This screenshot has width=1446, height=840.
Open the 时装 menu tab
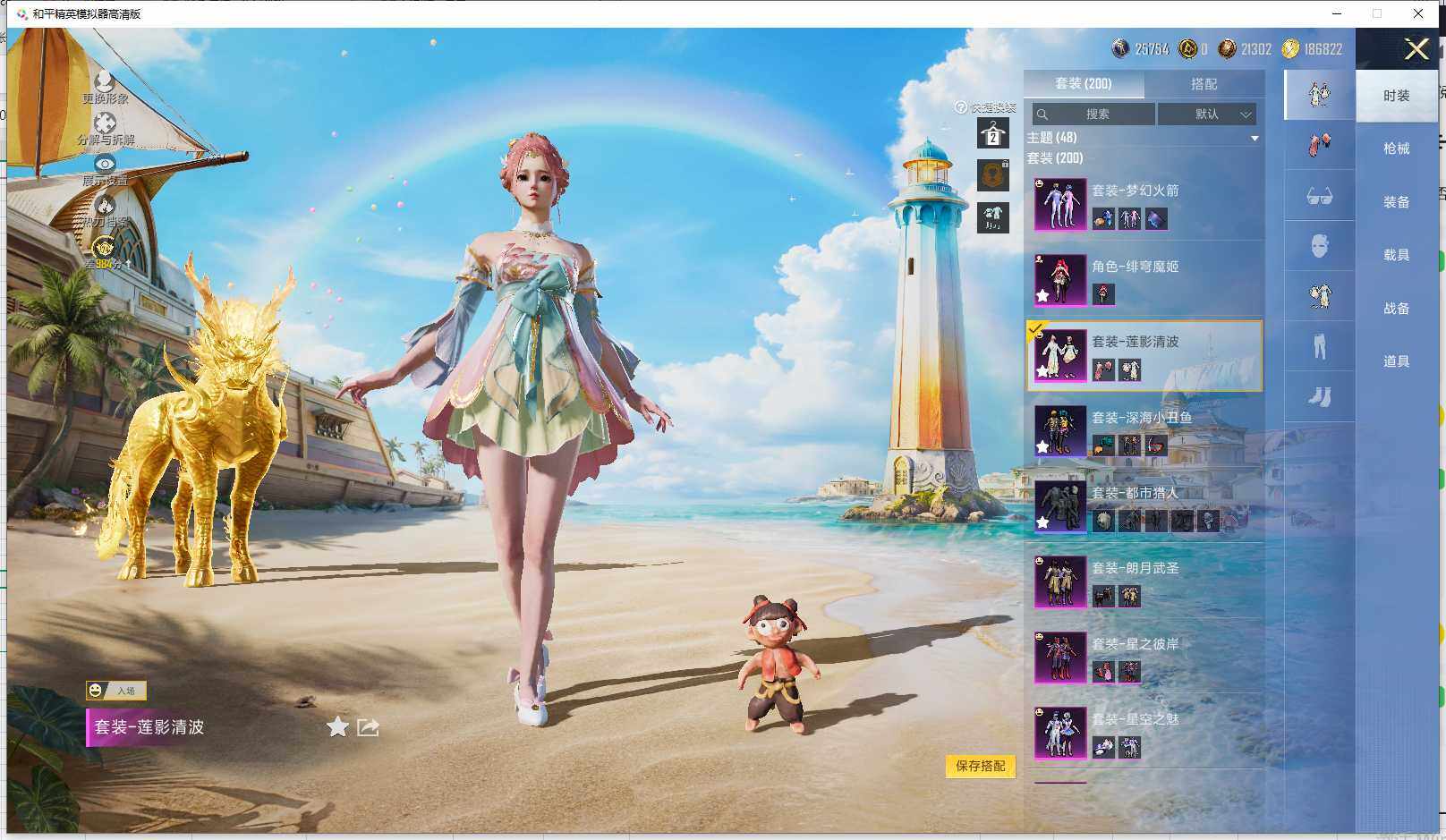pyautogui.click(x=1396, y=96)
